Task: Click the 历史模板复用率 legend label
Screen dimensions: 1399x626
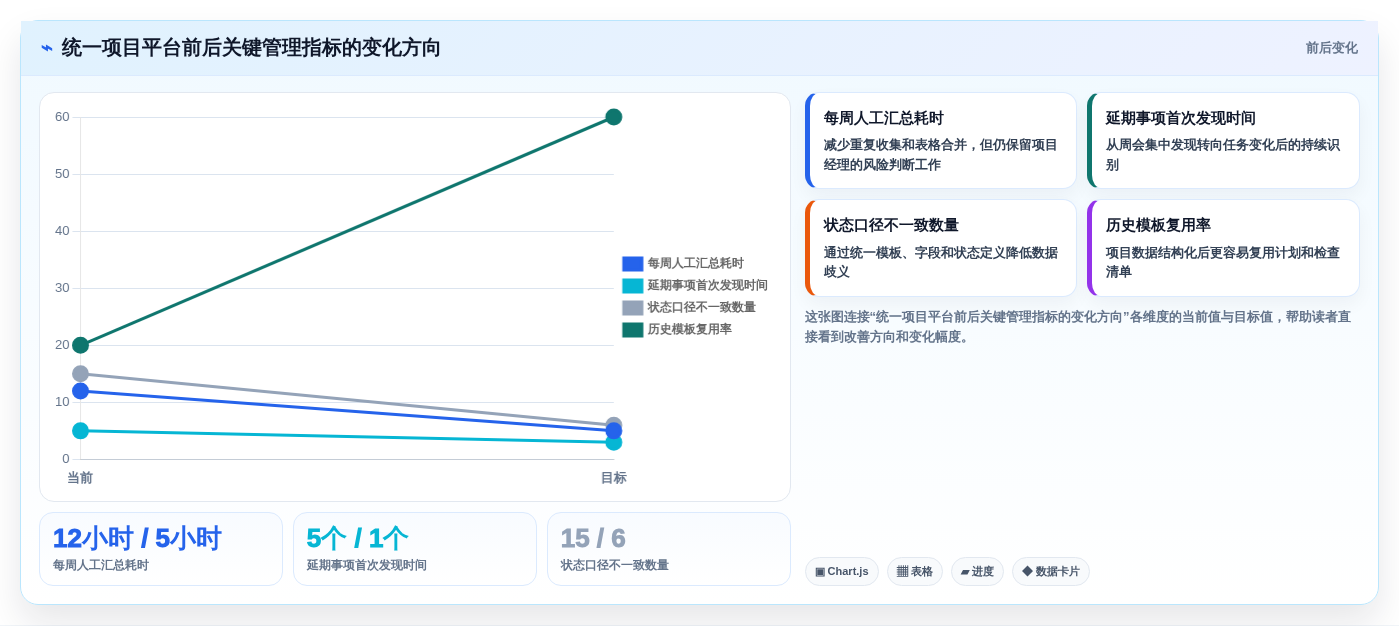Action: click(x=689, y=330)
